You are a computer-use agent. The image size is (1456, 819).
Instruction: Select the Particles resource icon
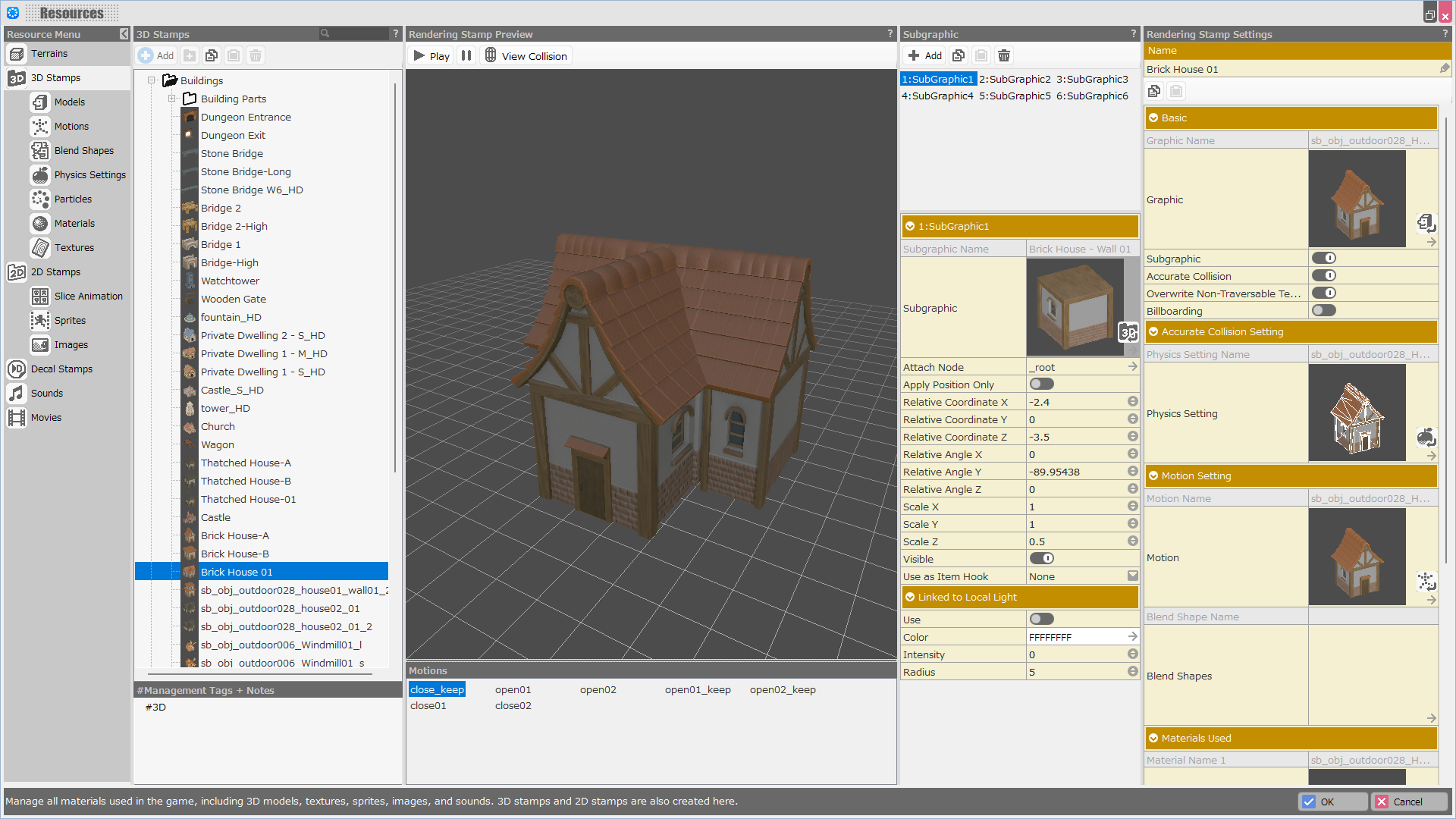click(x=40, y=199)
